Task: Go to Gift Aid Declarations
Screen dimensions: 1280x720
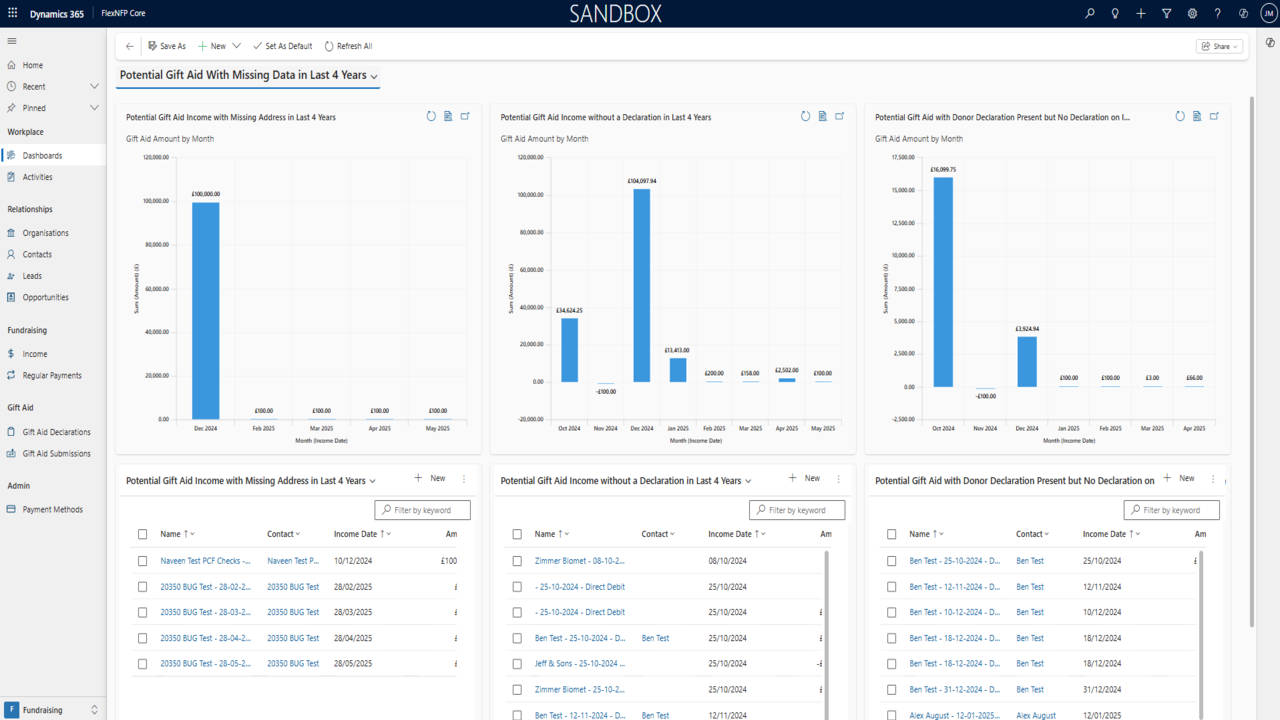Action: 56,432
